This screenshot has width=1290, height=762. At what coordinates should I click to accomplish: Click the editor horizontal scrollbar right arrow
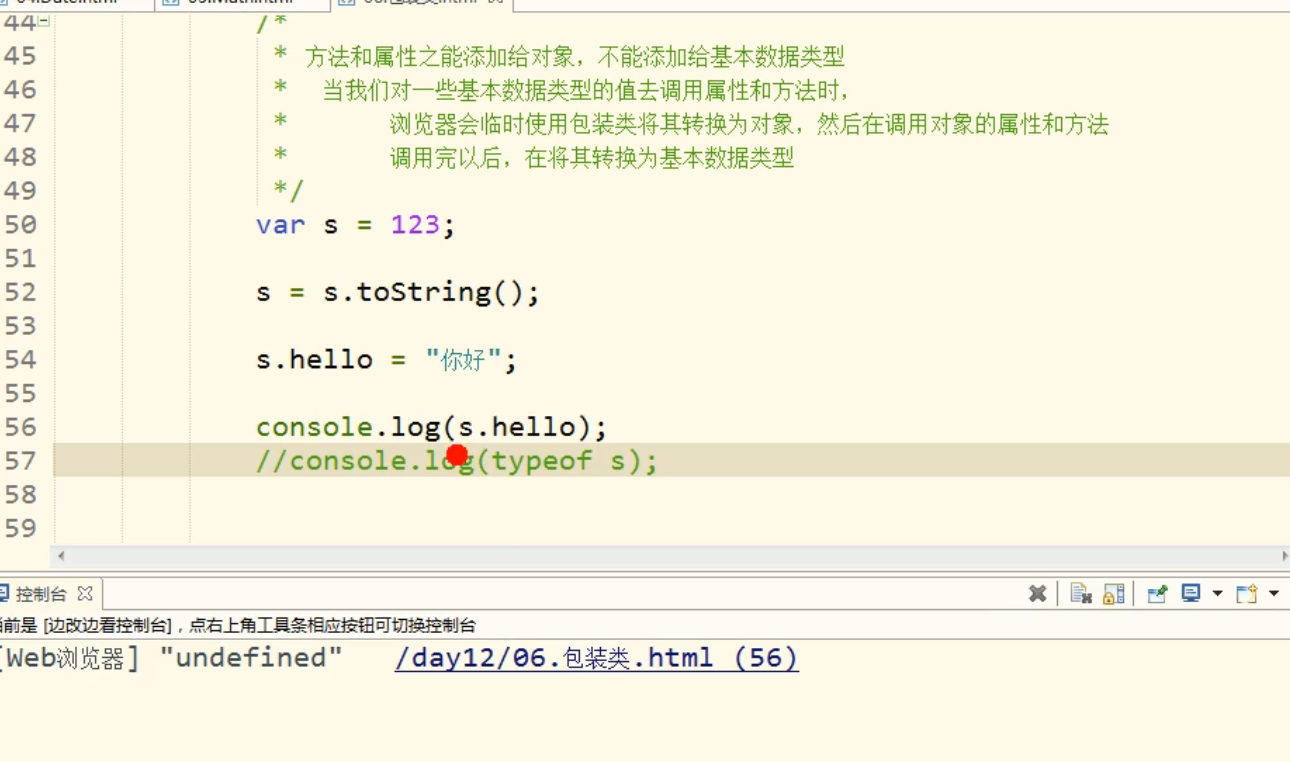point(1284,555)
